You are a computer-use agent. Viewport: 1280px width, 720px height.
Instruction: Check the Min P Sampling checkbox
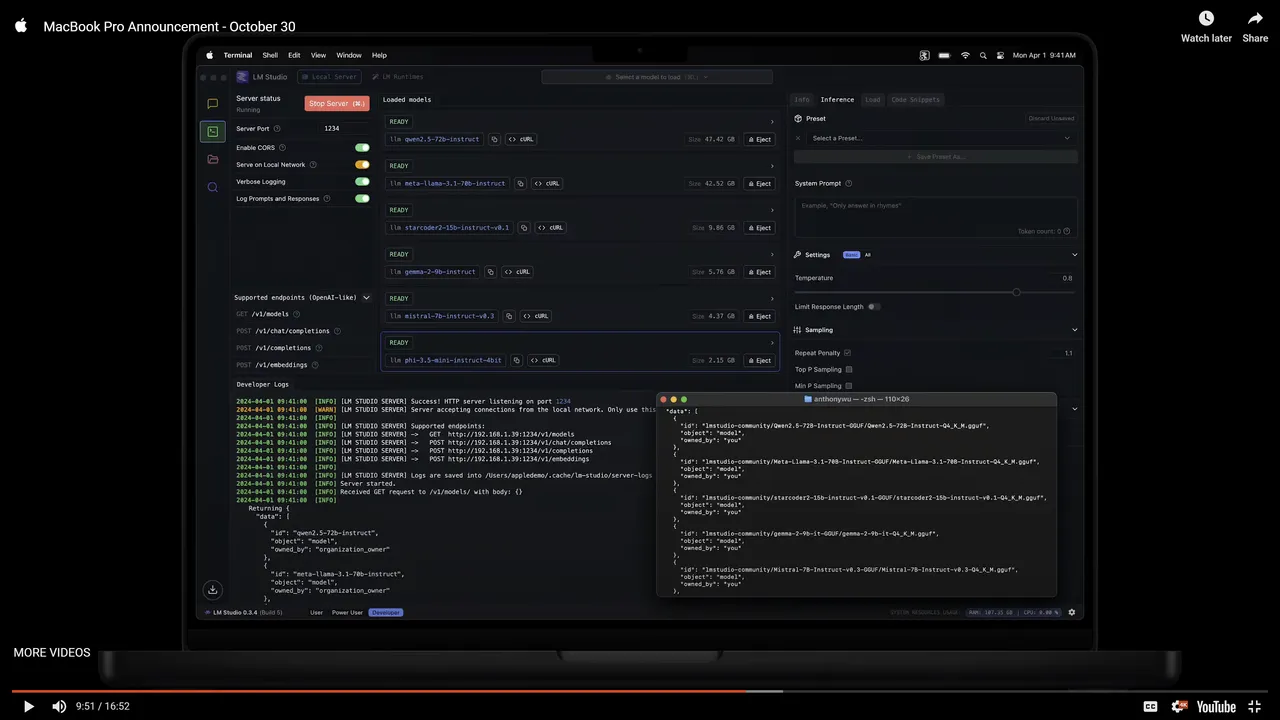(x=849, y=386)
